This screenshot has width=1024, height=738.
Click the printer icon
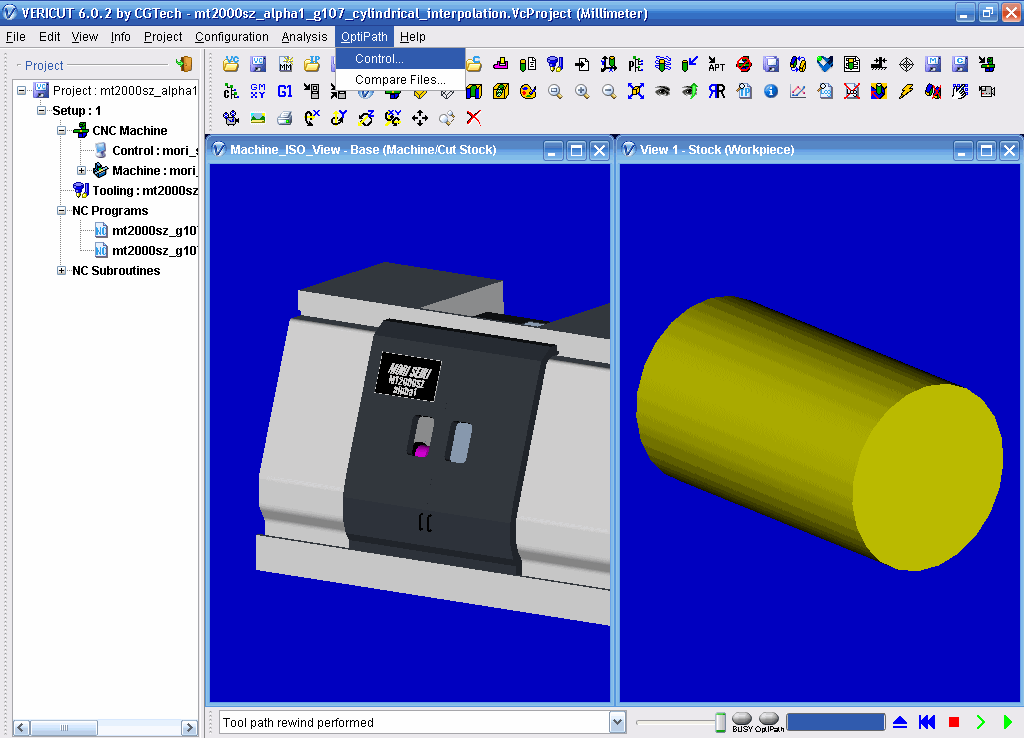pos(285,118)
